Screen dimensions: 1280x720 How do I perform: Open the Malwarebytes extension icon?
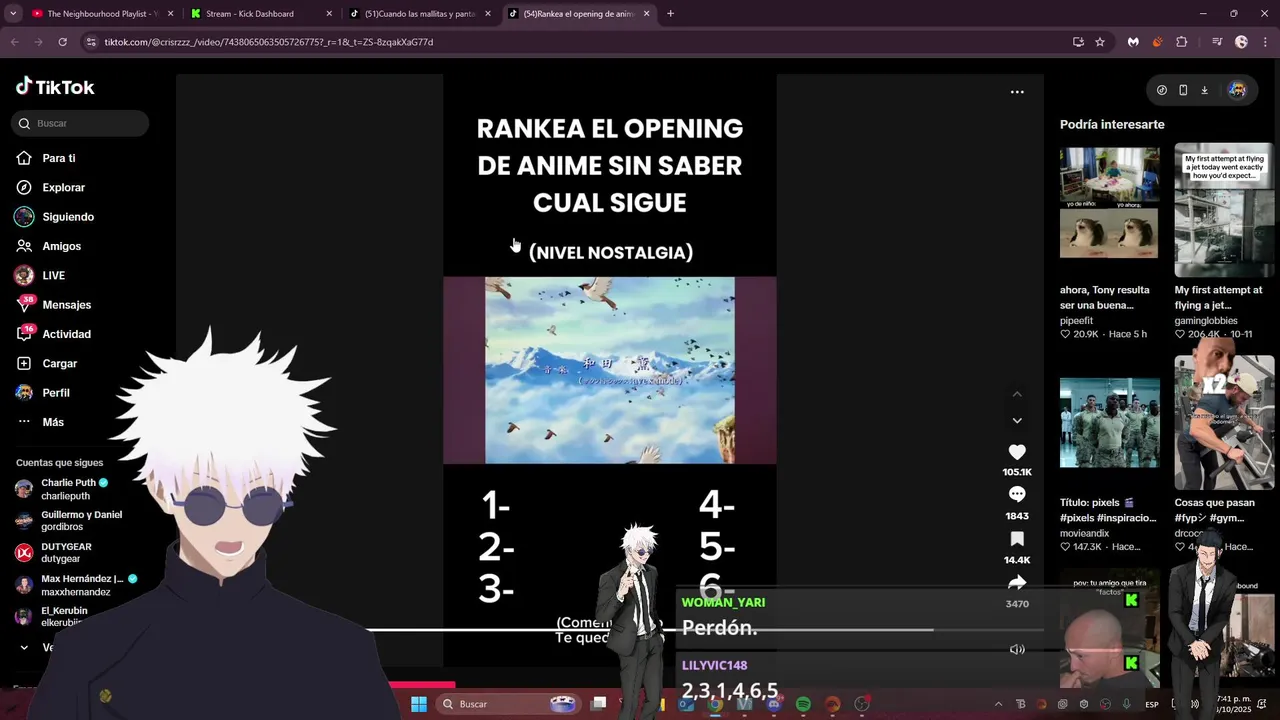[1133, 42]
